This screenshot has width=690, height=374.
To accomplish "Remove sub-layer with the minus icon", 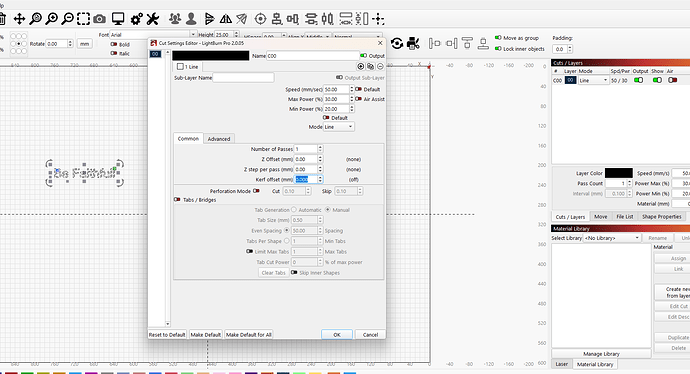I will tap(380, 66).
